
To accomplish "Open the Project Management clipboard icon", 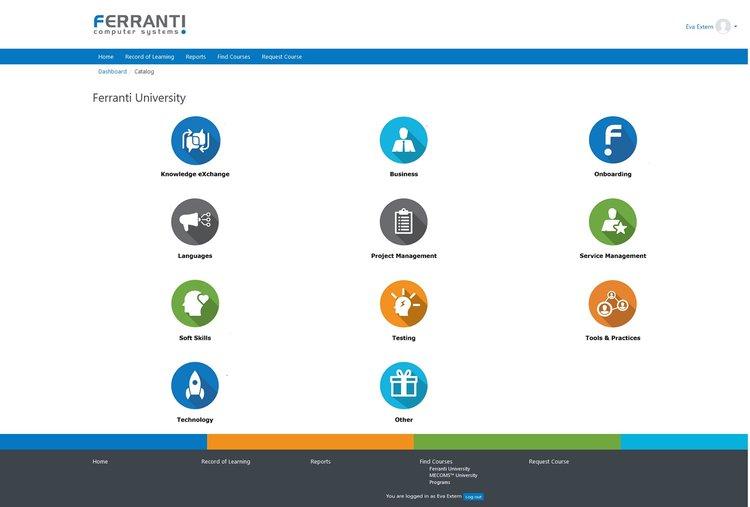I will click(404, 222).
